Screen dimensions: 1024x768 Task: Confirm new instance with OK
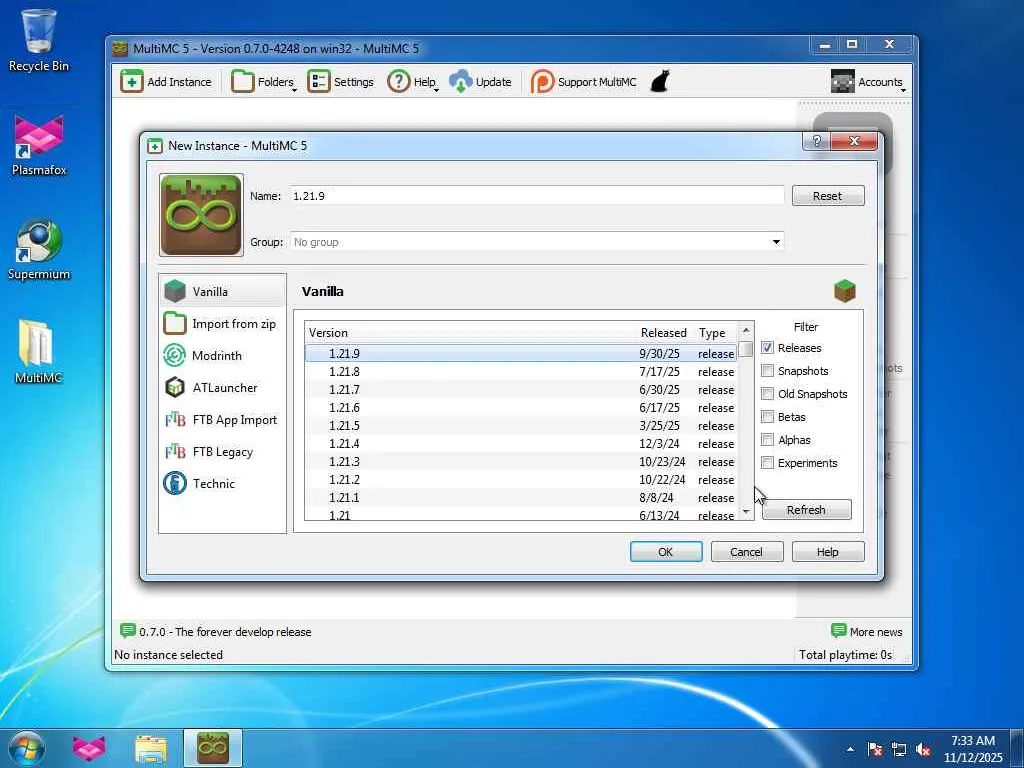tap(666, 552)
